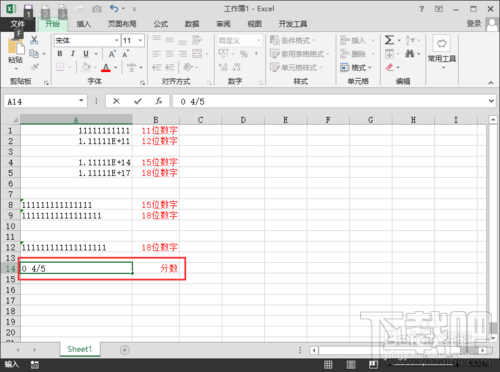The image size is (500, 372).
Task: Click the borders icon
Action: pos(60,67)
